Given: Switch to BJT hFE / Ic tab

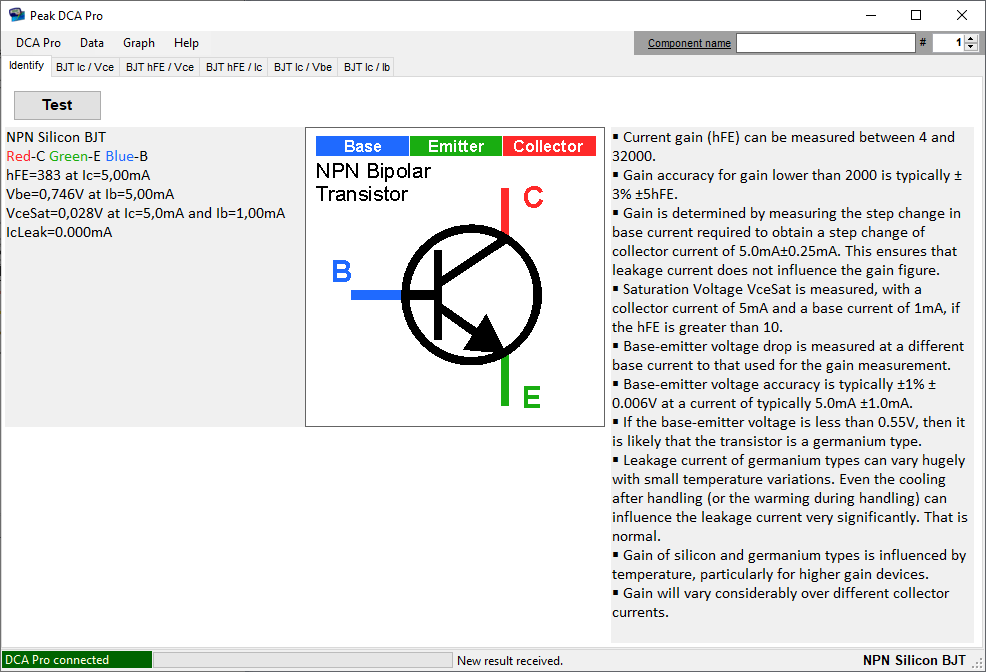Looking at the screenshot, I should click(x=234, y=67).
